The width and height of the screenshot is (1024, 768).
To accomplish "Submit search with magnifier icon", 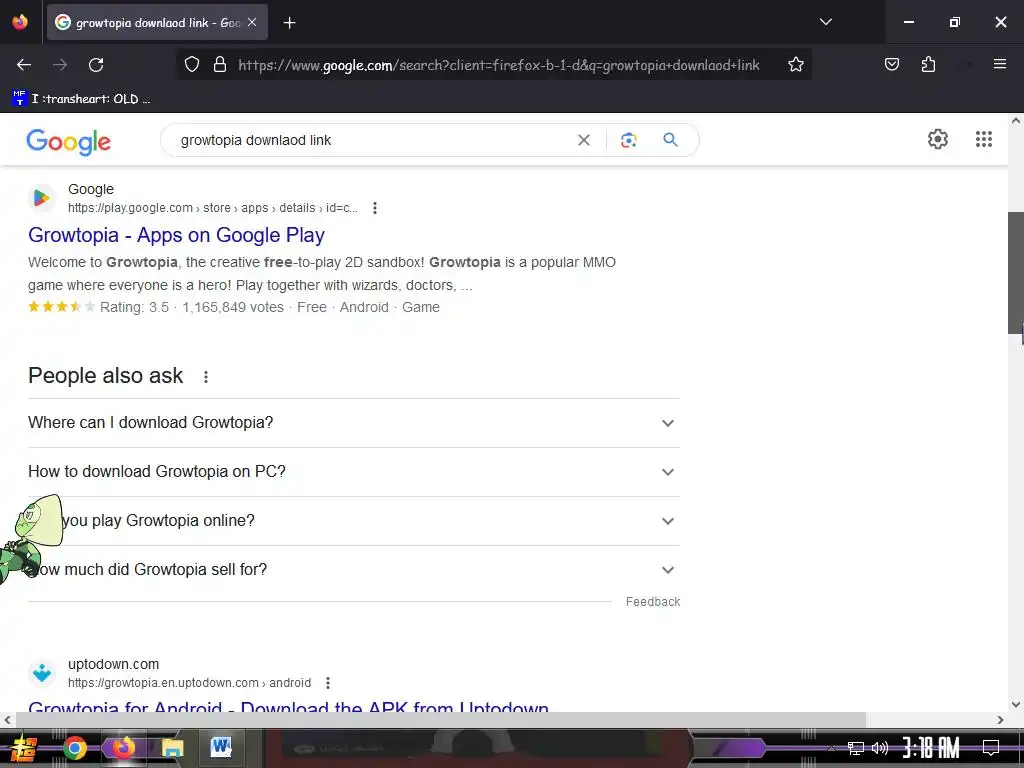I will (x=670, y=140).
